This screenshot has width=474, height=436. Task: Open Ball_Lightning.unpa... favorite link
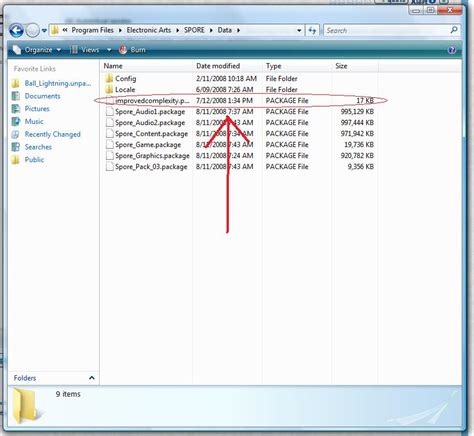pyautogui.click(x=58, y=83)
